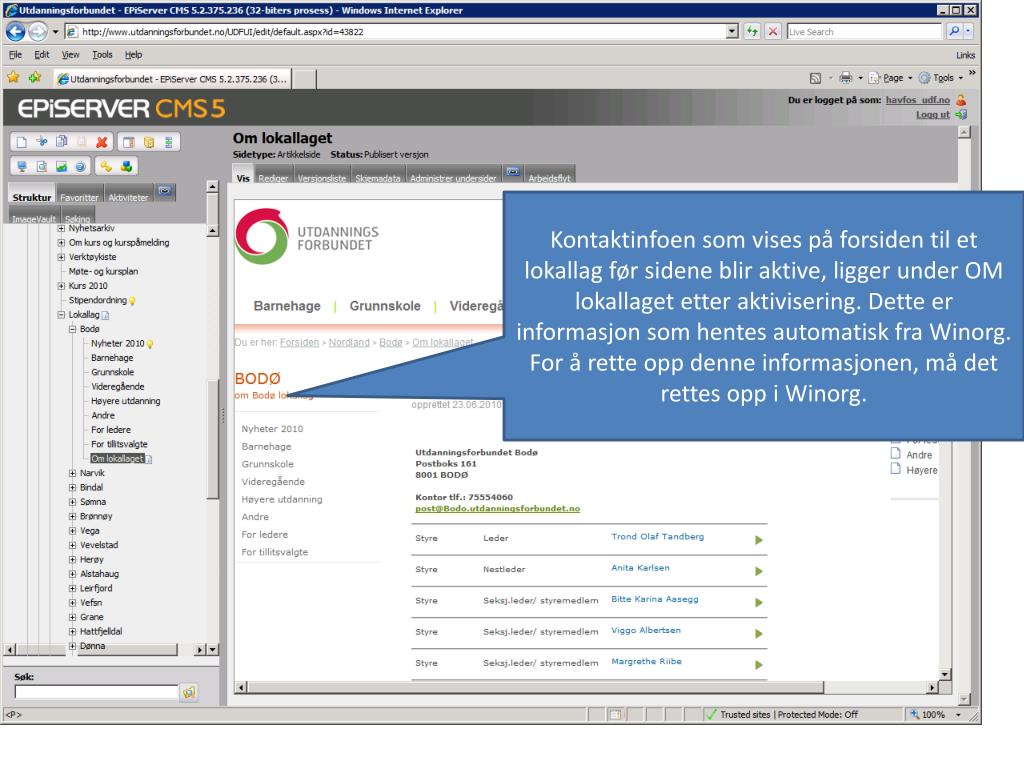The image size is (1024, 768).
Task: Select 'Høyere utdanning' in the structure tree
Action: 126,401
